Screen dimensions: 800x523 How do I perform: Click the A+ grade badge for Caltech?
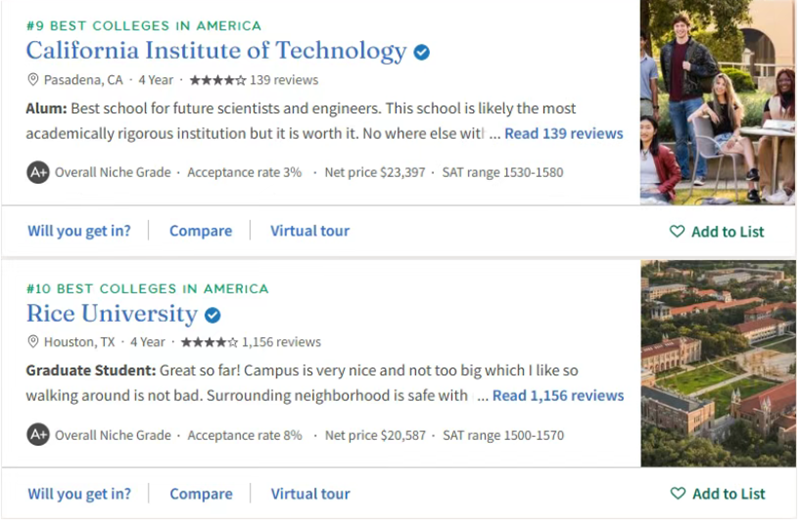(38, 172)
